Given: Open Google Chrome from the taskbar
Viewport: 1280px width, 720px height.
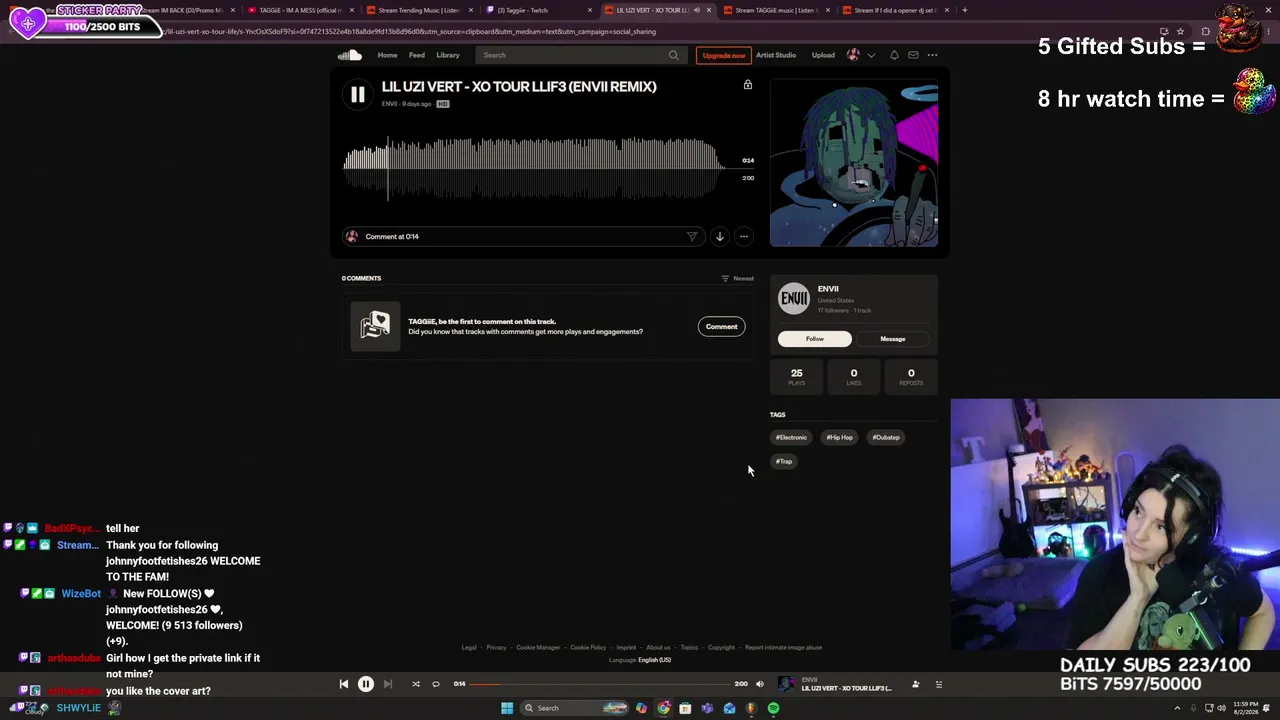Looking at the screenshot, I should [663, 708].
